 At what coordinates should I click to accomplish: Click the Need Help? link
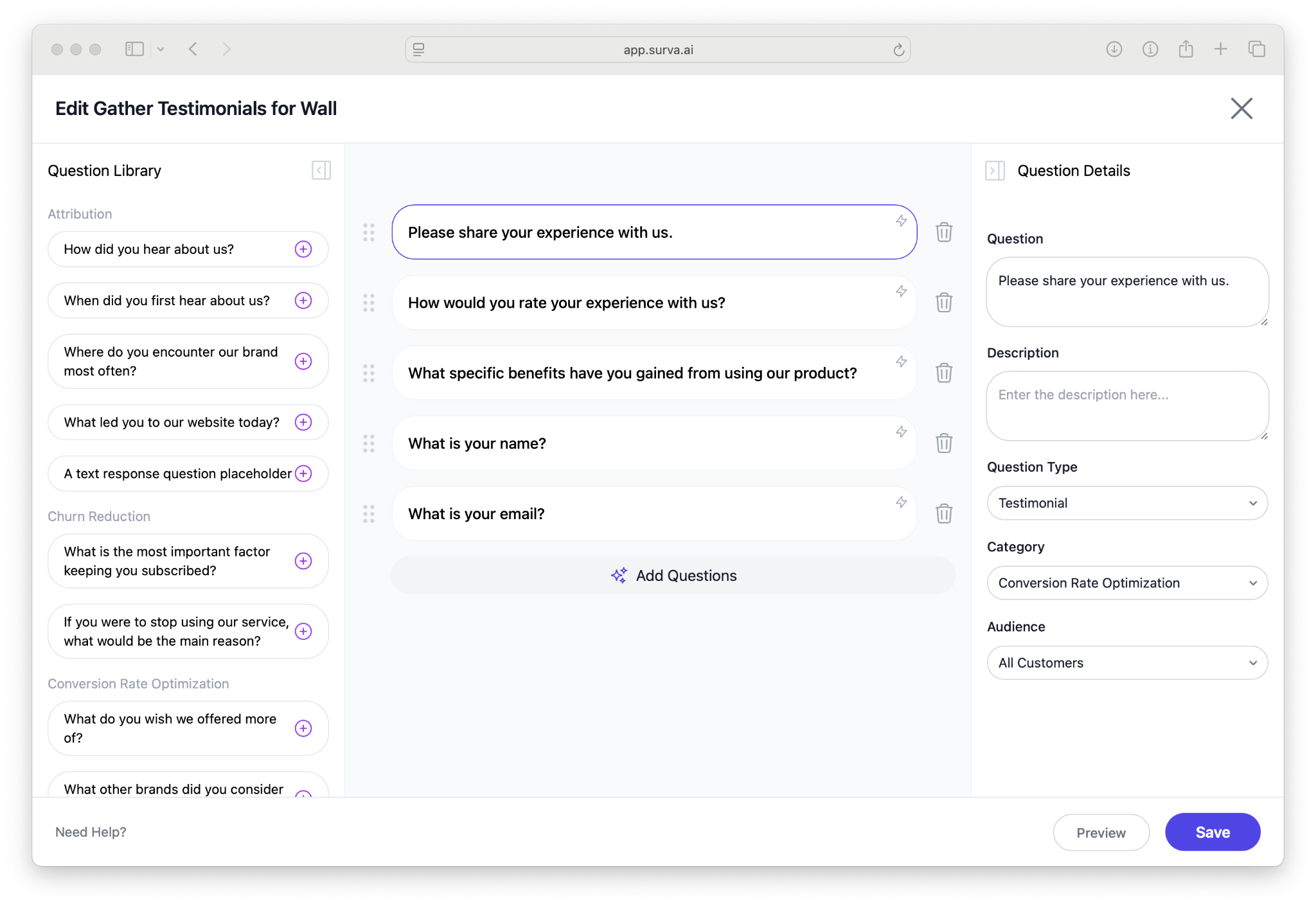pos(91,832)
